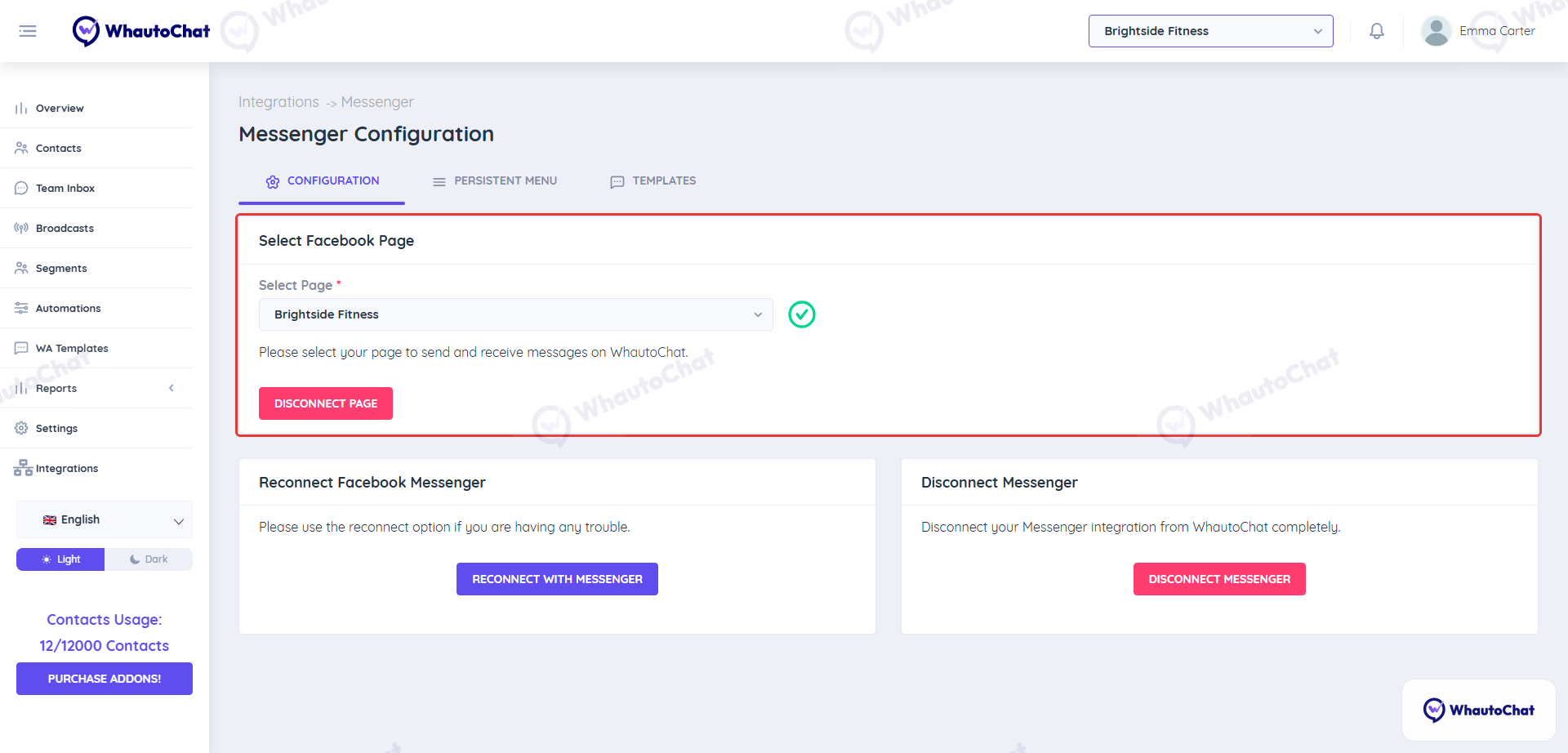The image size is (1568, 753).
Task: Click the Messenger Configuration heading
Action: tap(366, 134)
